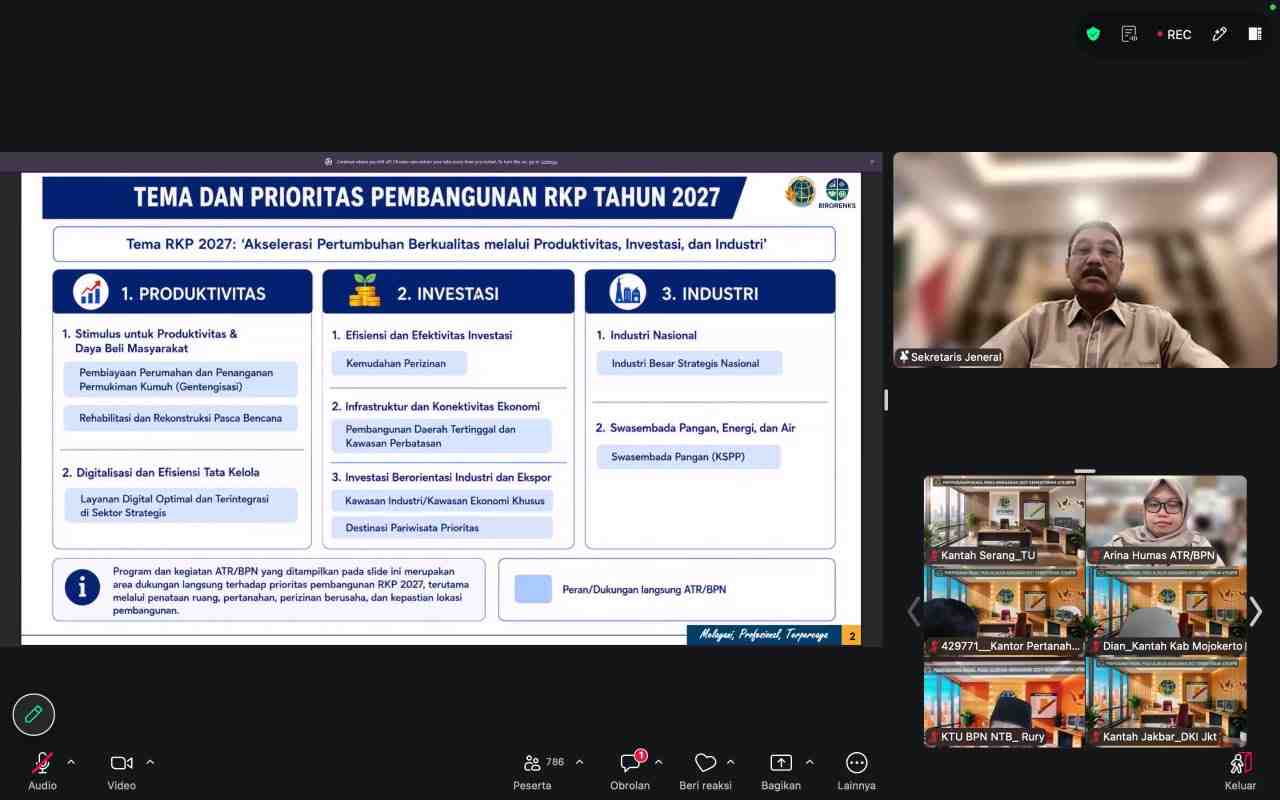Toggle the Video camera button
This screenshot has height=800, width=1280.
[x=122, y=771]
